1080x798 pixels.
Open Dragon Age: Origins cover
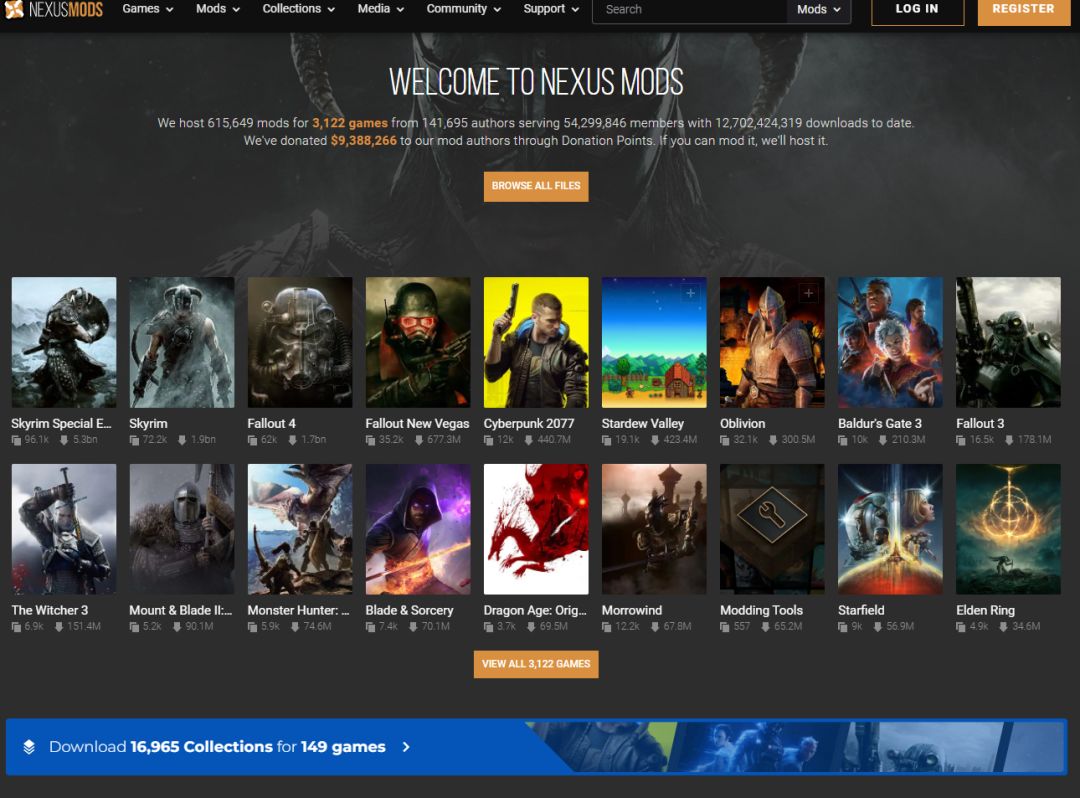(x=536, y=529)
